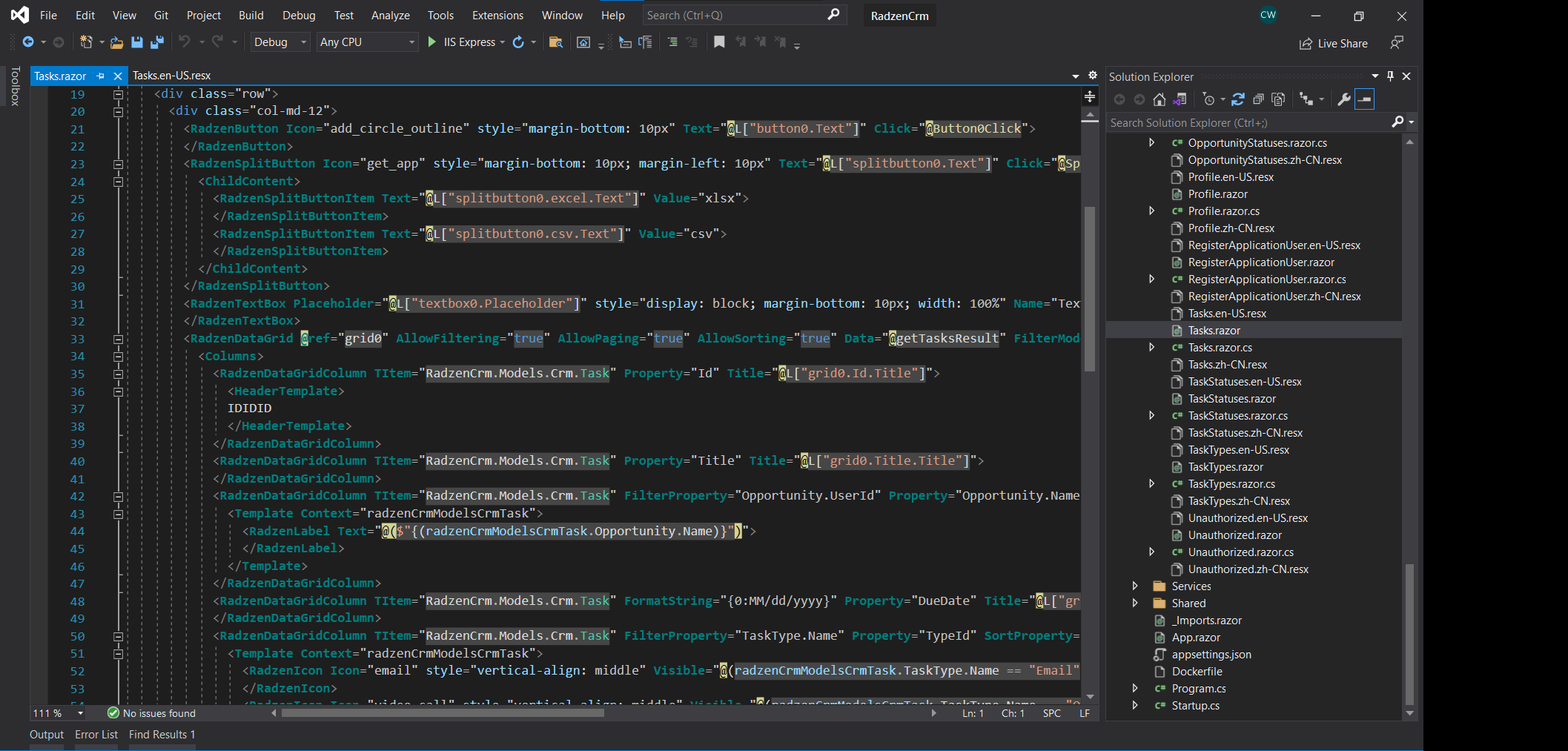Open the Git menu
Viewport: 1568px width, 751px height.
coord(161,15)
